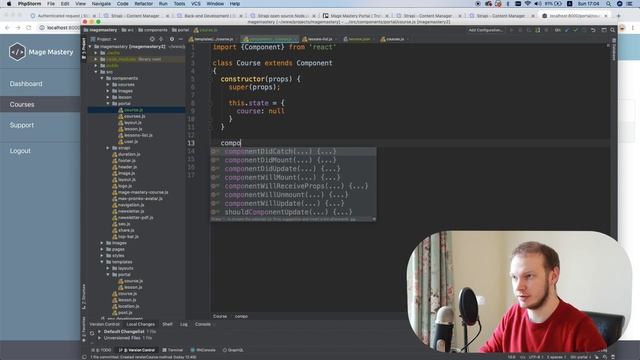
Task: Choose componentDidMount from autocomplete list
Action: pyautogui.click(x=293, y=160)
